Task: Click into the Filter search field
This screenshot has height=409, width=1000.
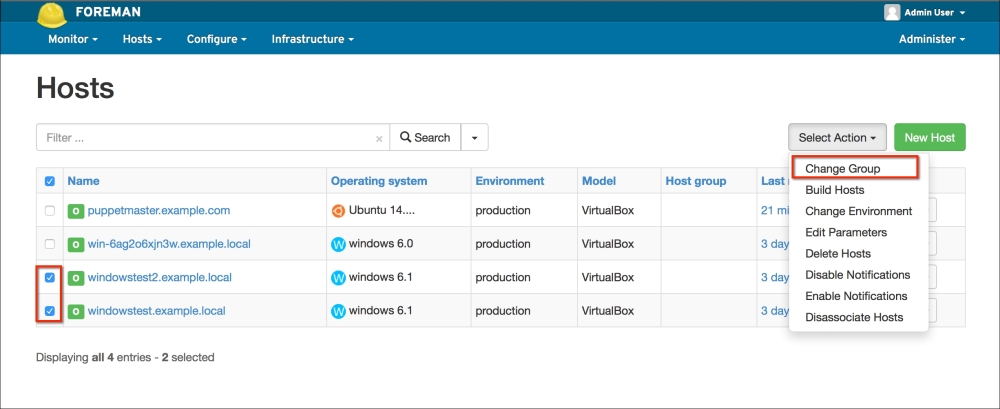Action: 205,138
